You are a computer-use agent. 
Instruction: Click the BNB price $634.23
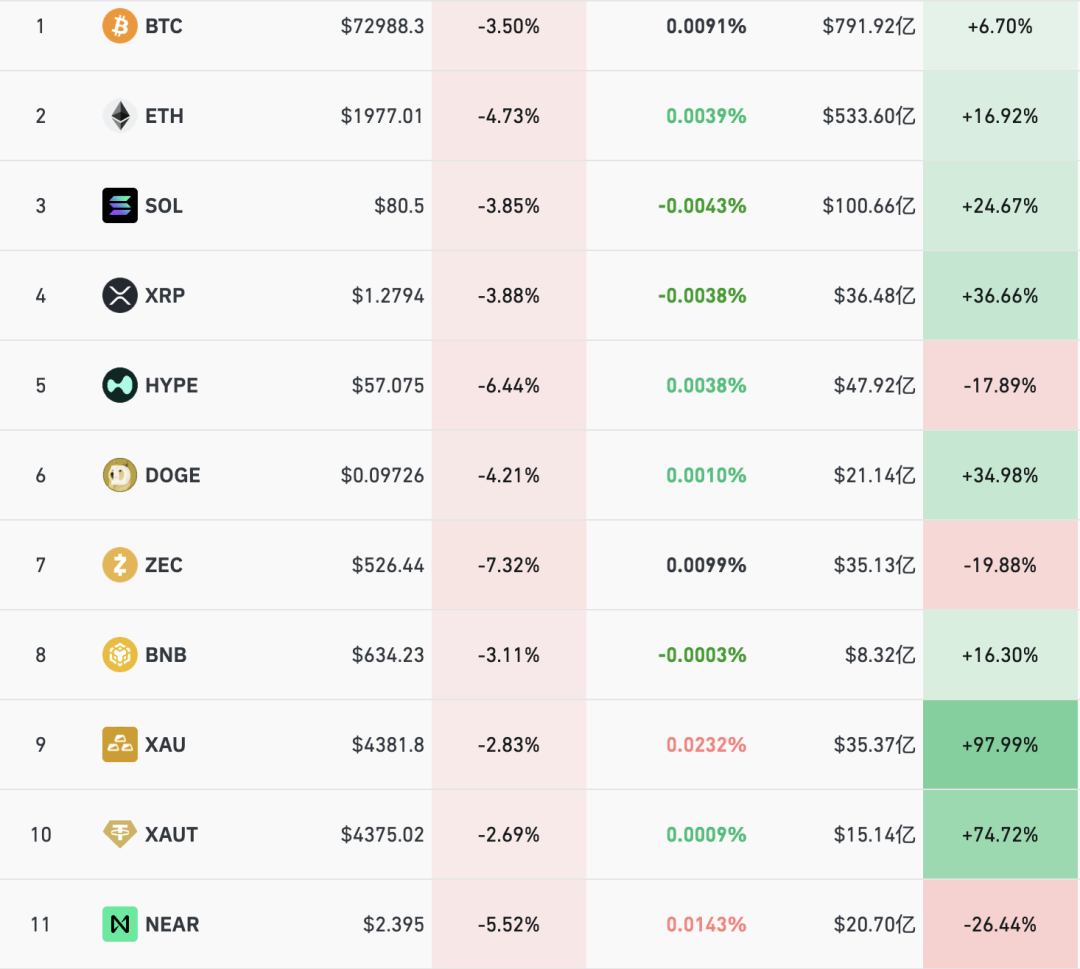(388, 654)
